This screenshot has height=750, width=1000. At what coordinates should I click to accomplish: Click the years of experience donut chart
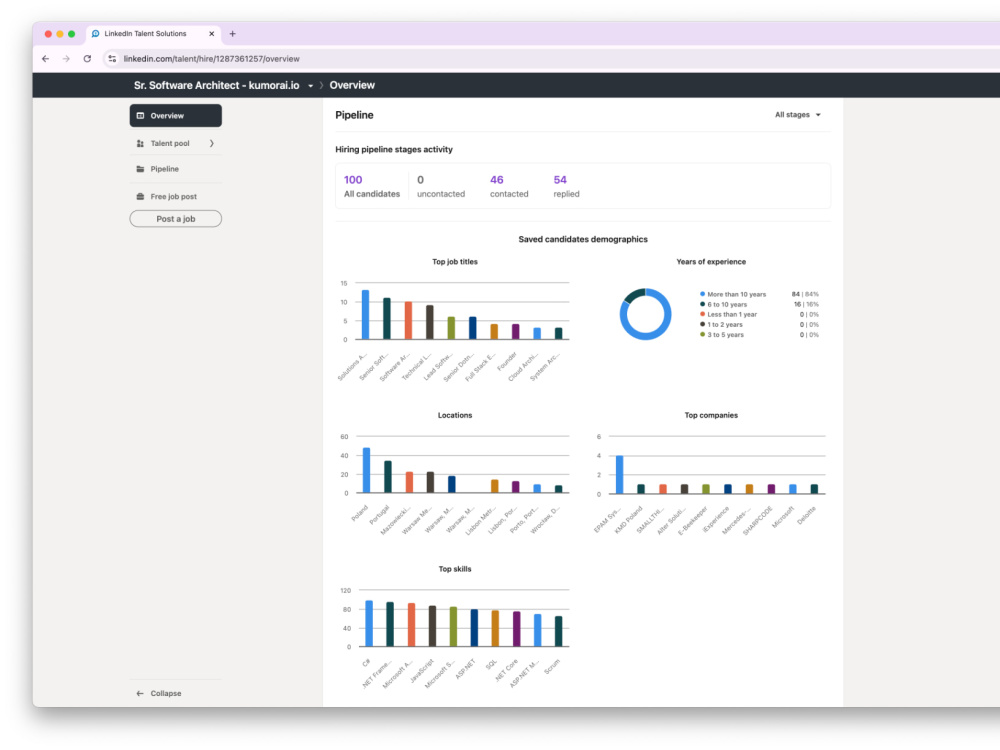tap(645, 314)
